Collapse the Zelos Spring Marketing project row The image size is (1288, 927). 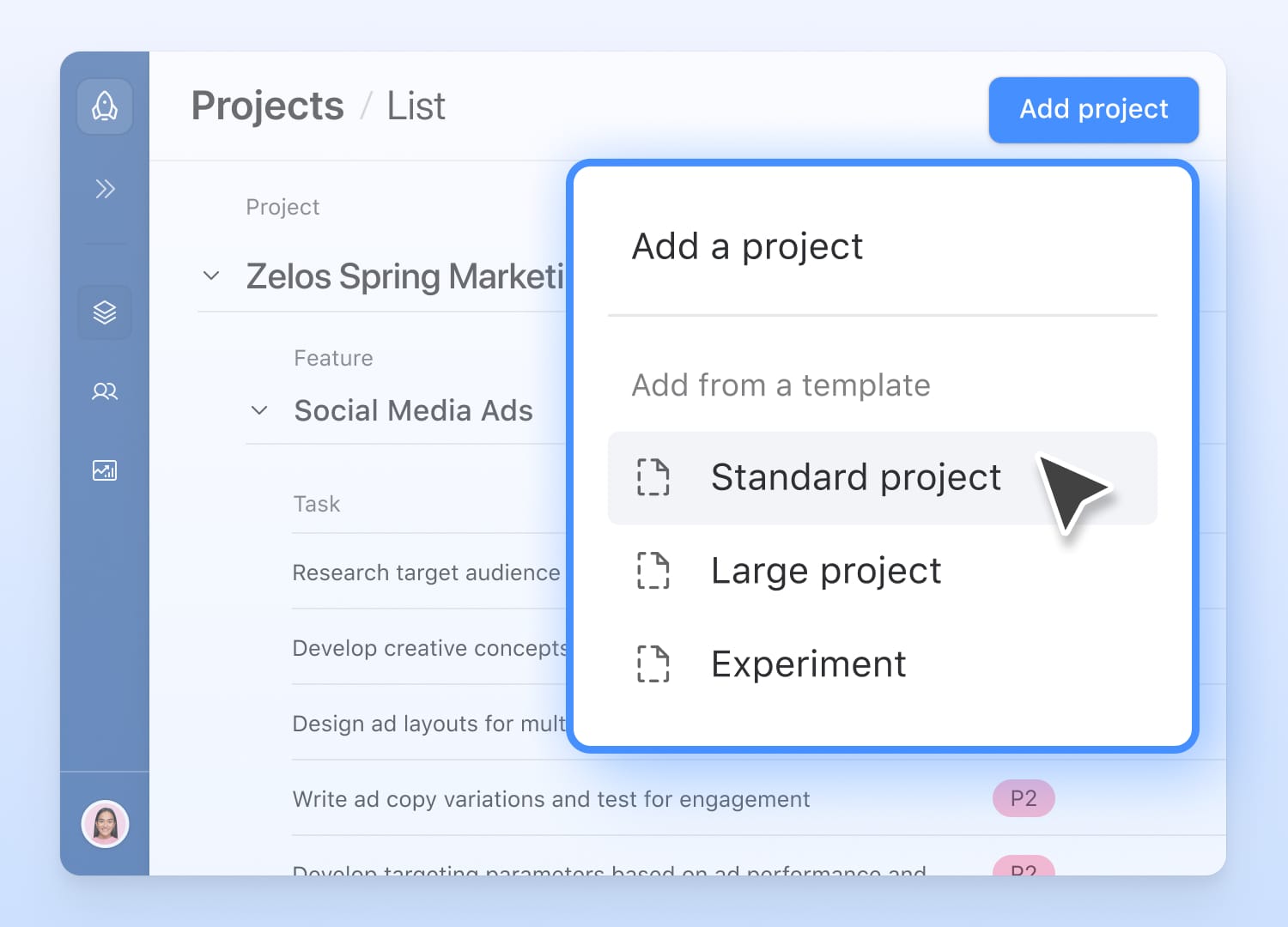pyautogui.click(x=211, y=276)
